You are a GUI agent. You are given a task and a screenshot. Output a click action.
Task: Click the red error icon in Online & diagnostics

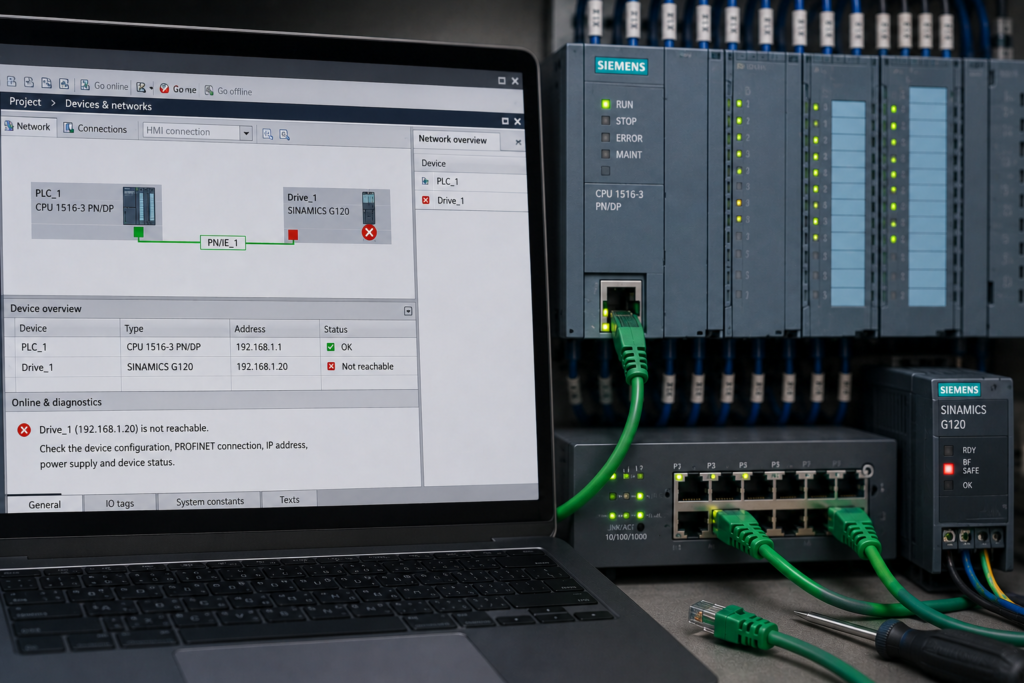(x=24, y=430)
